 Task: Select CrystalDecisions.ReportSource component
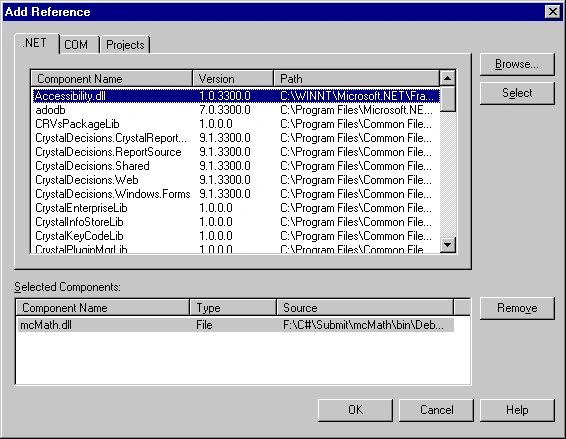[x=236, y=152]
